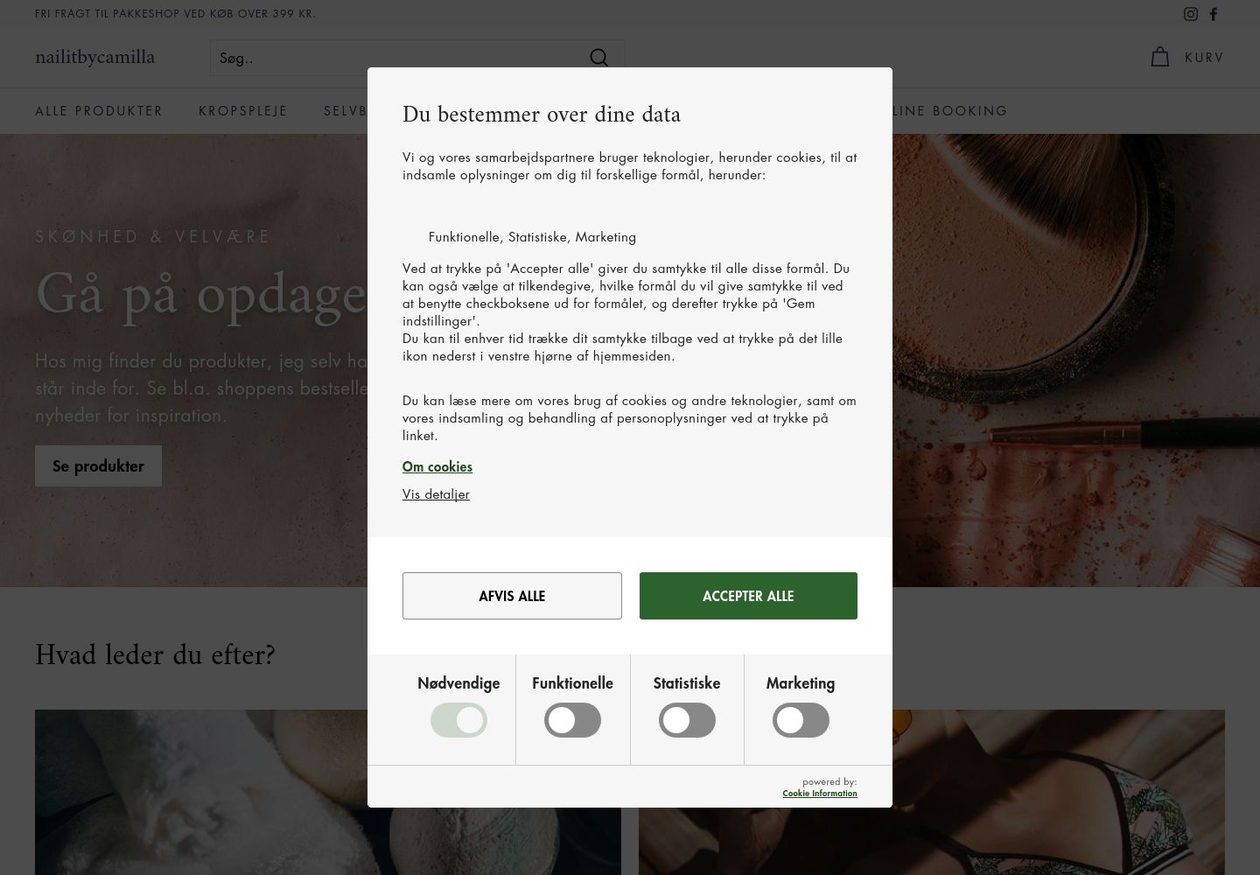1260x875 pixels.
Task: Open the Alle Produkter menu
Action: pyautogui.click(x=99, y=111)
